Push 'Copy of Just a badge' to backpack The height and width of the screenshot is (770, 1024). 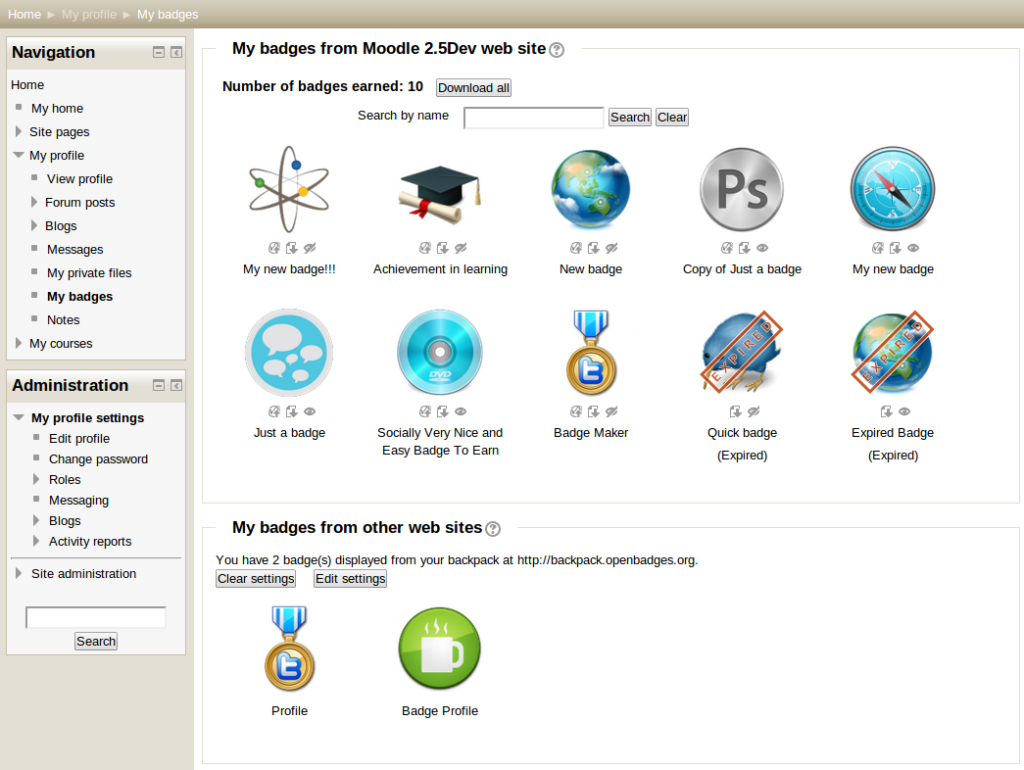coord(727,248)
